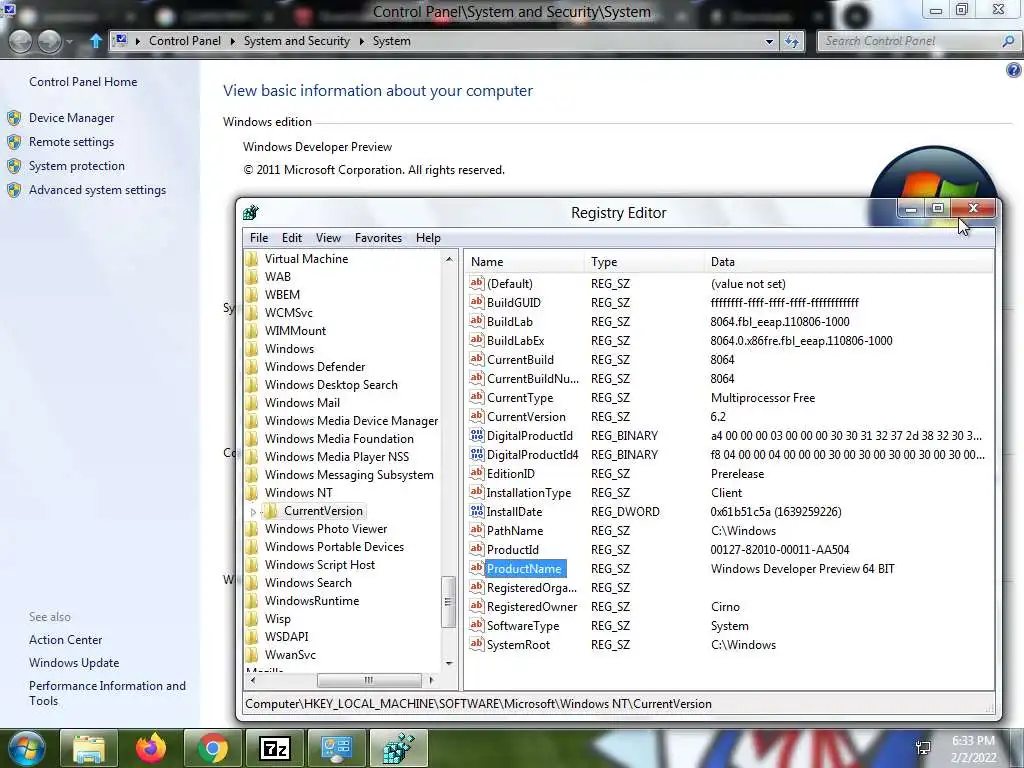The width and height of the screenshot is (1024, 768).
Task: Click the Data column header
Action: click(x=849, y=262)
